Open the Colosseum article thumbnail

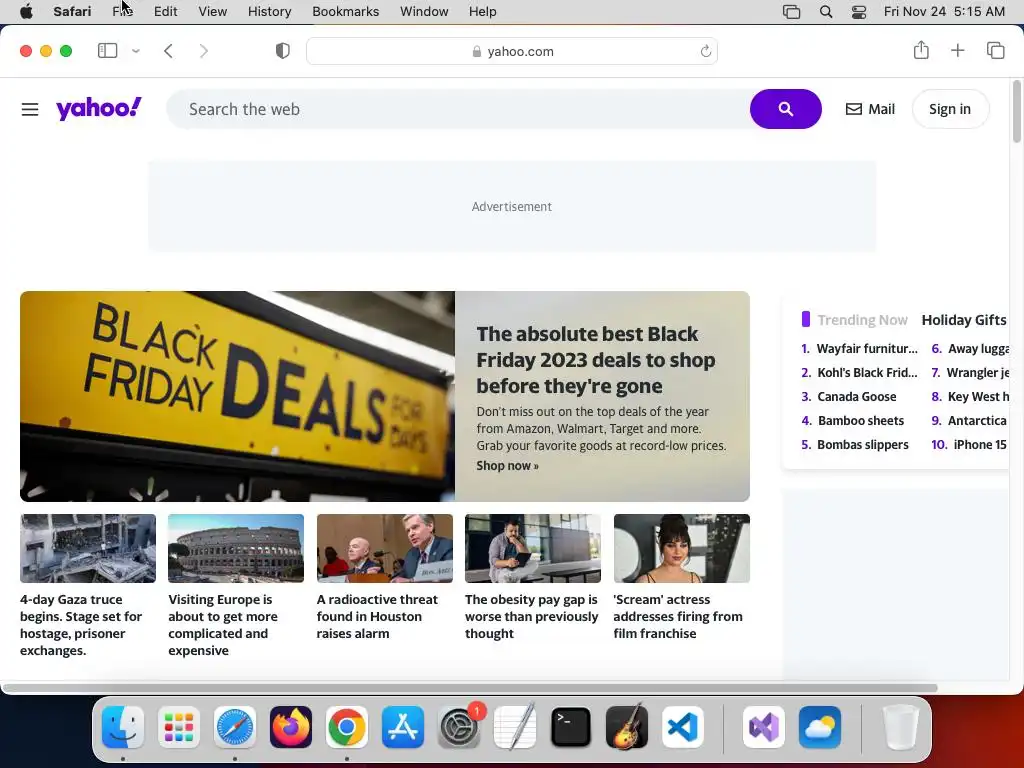click(x=236, y=548)
